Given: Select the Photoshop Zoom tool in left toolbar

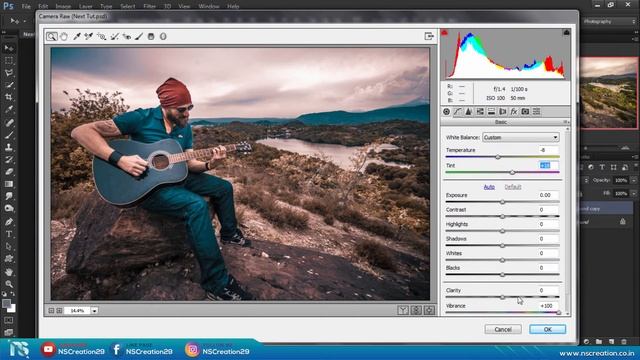Looking at the screenshot, I should click(9, 284).
